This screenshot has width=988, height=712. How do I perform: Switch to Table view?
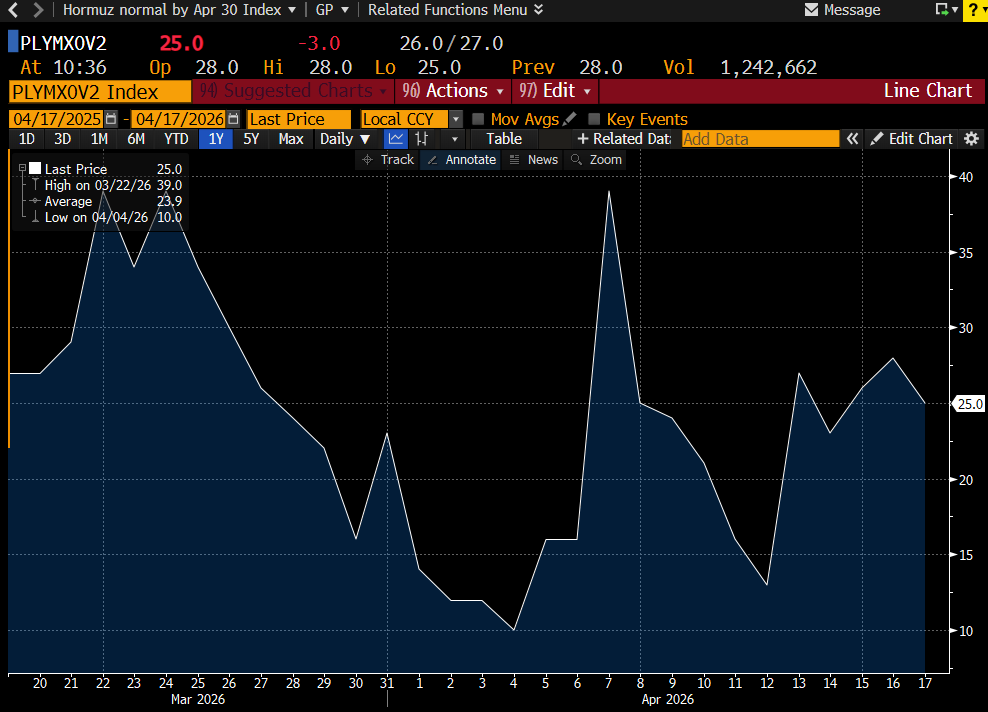(503, 139)
